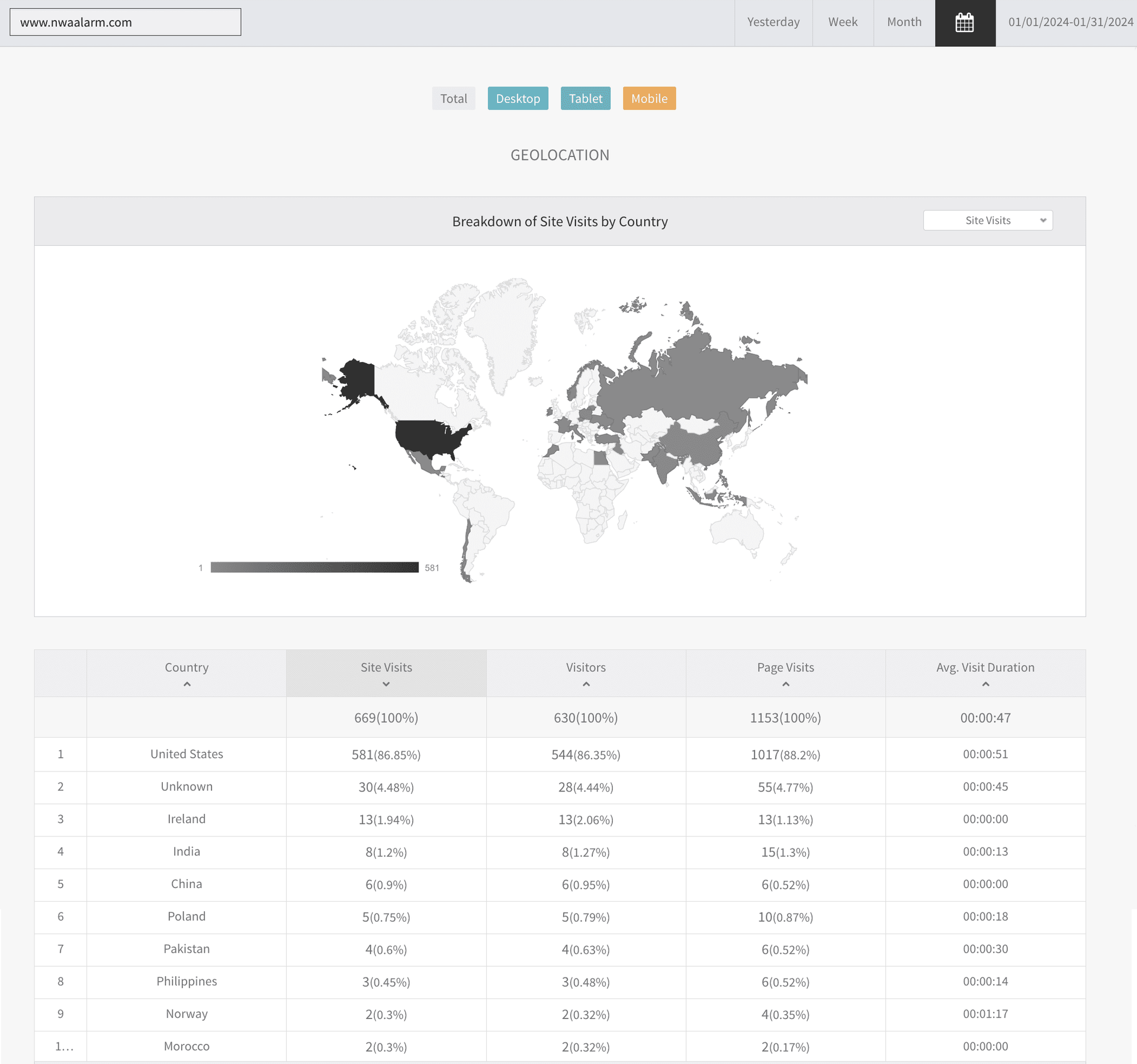Expand the date range 01/01/2024-01/31/2024

coord(1070,23)
